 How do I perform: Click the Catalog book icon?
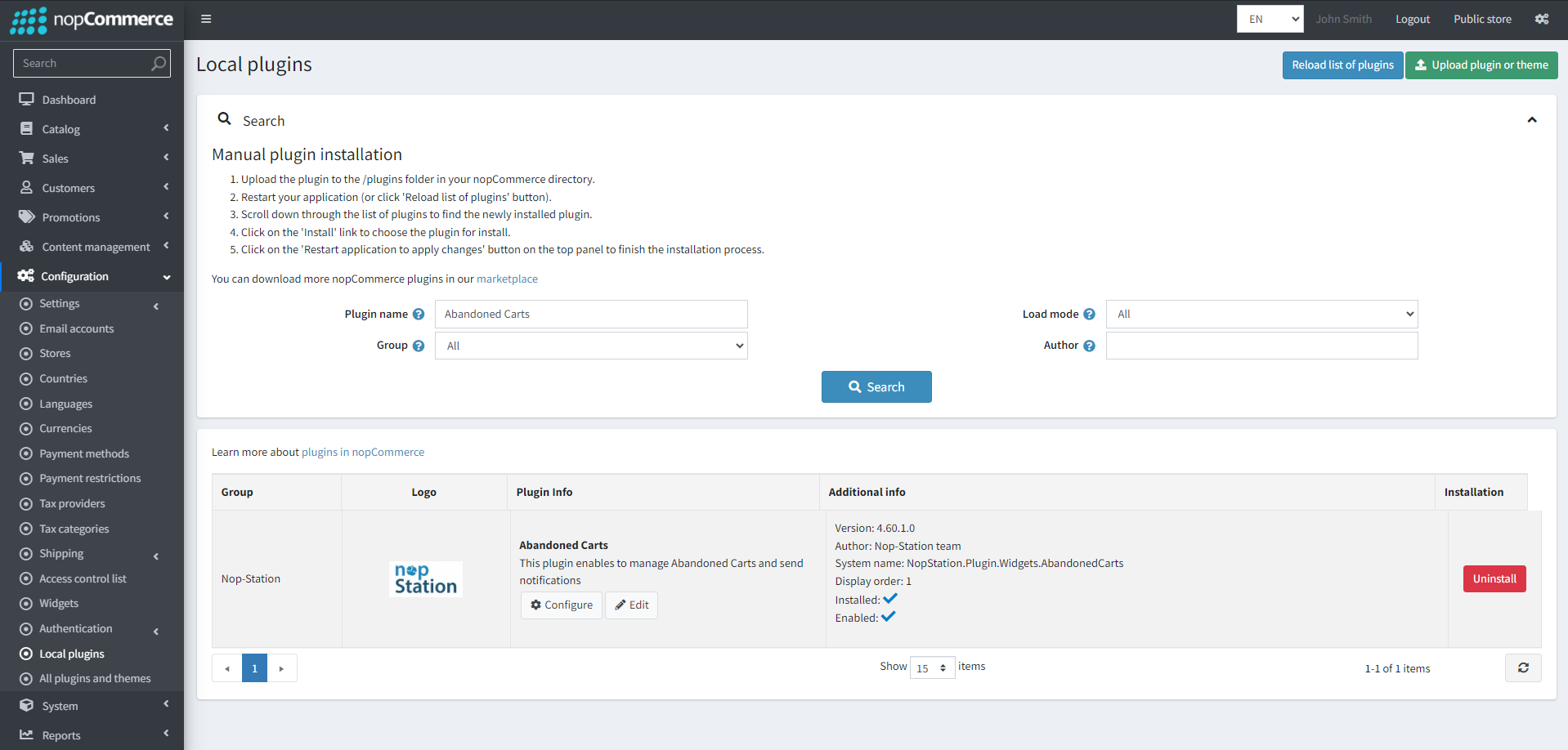pyautogui.click(x=27, y=129)
